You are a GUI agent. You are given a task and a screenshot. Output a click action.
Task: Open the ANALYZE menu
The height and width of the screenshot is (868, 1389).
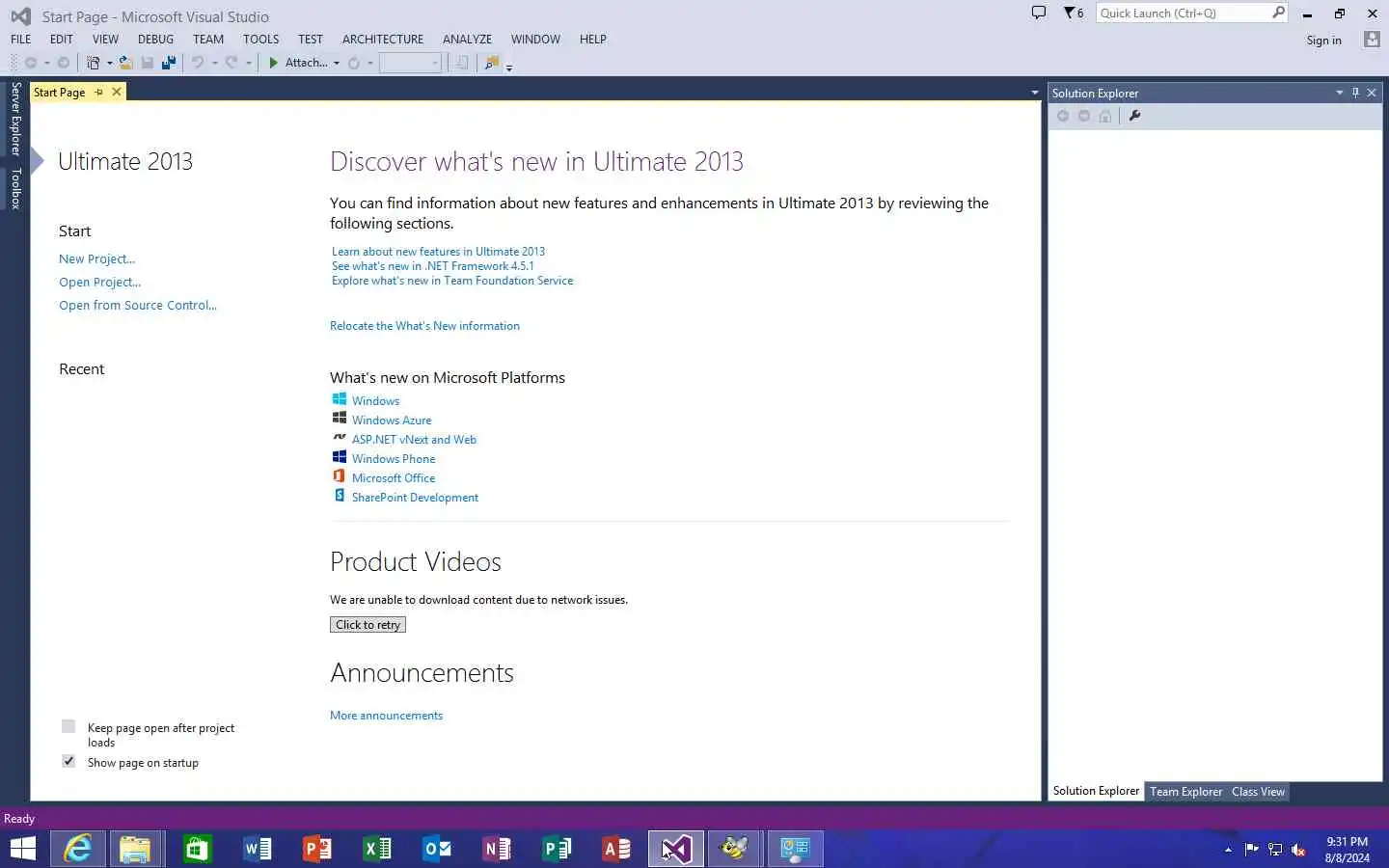point(467,40)
